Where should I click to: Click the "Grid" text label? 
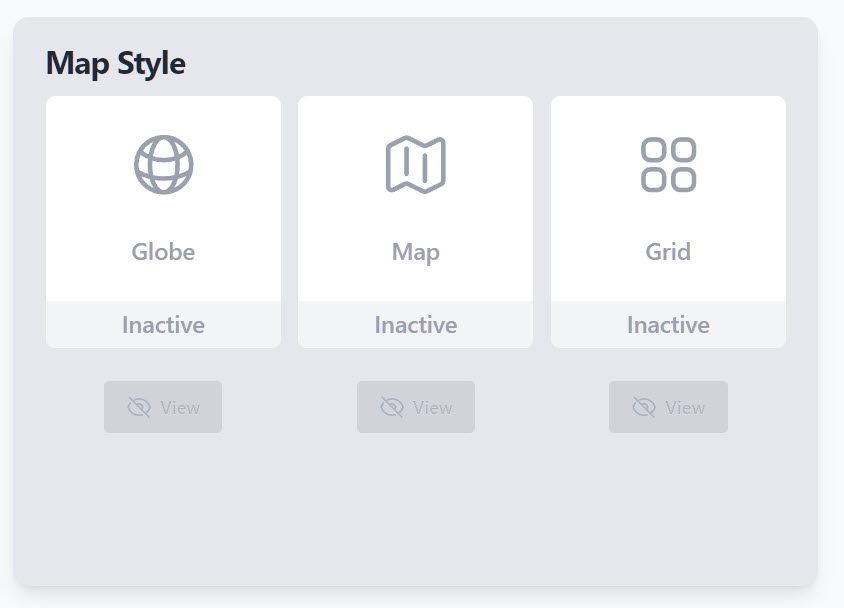click(x=668, y=252)
